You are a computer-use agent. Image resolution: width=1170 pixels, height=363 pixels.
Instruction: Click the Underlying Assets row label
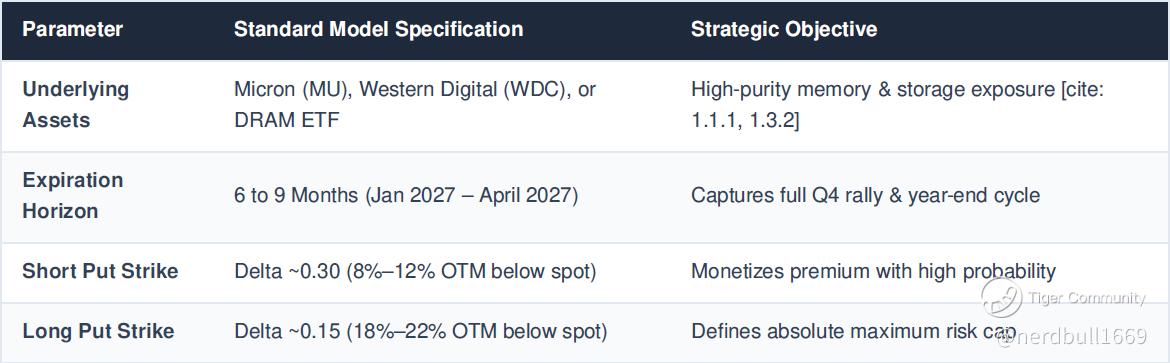[75, 105]
